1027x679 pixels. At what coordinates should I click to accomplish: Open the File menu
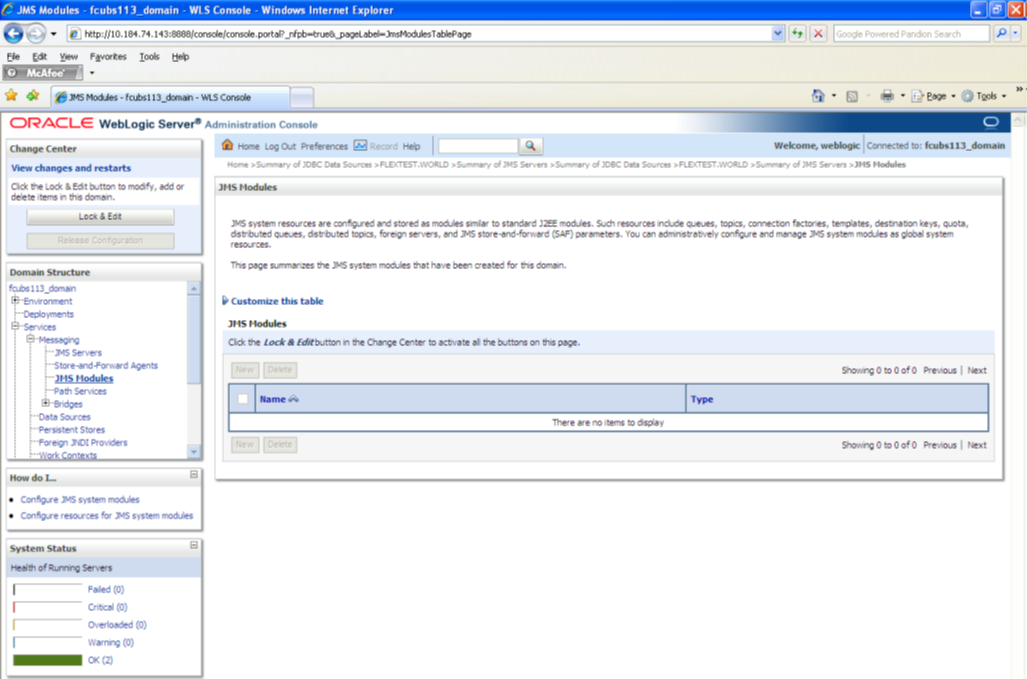coord(13,56)
